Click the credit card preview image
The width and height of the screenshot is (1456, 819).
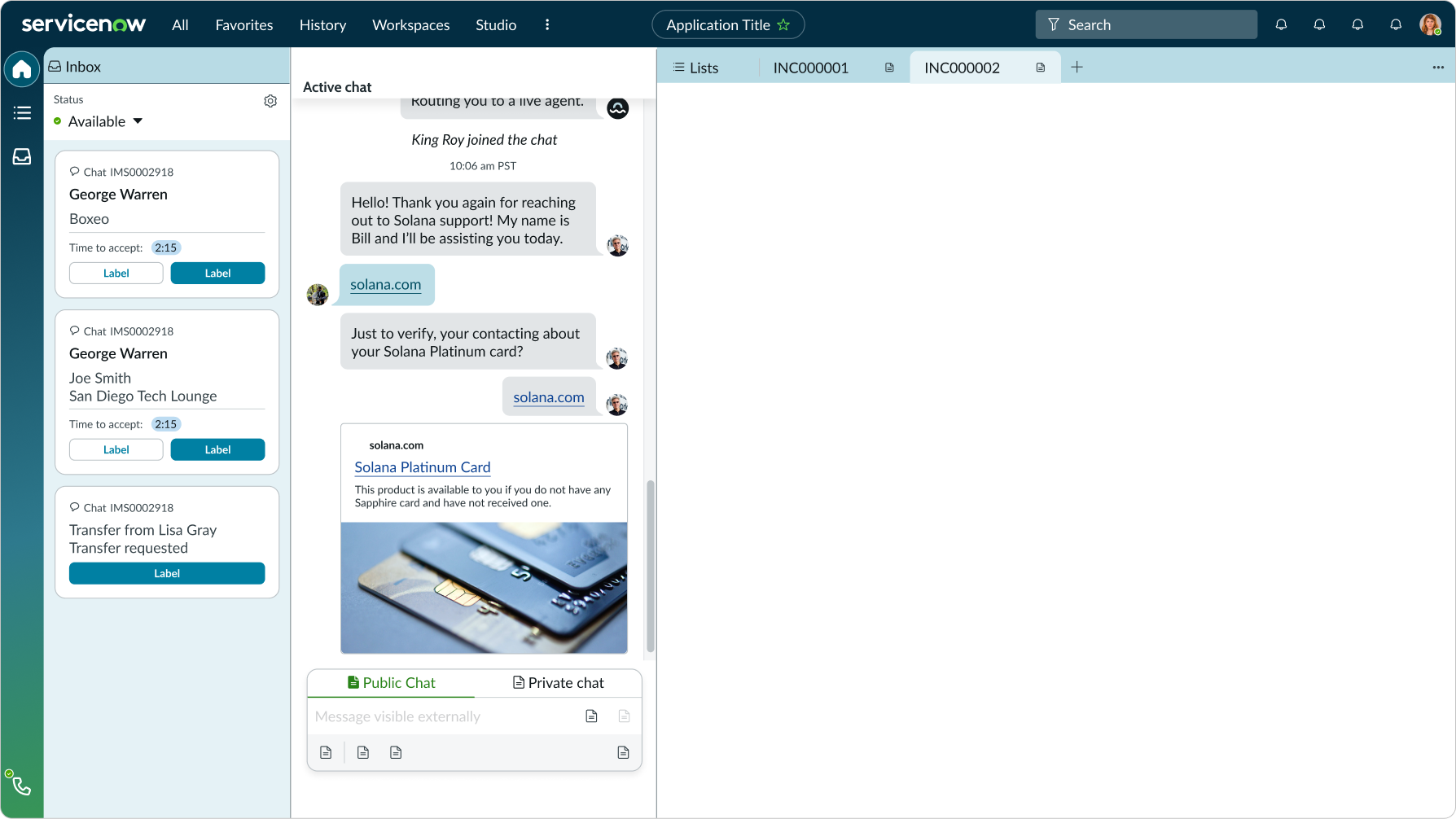coord(485,588)
